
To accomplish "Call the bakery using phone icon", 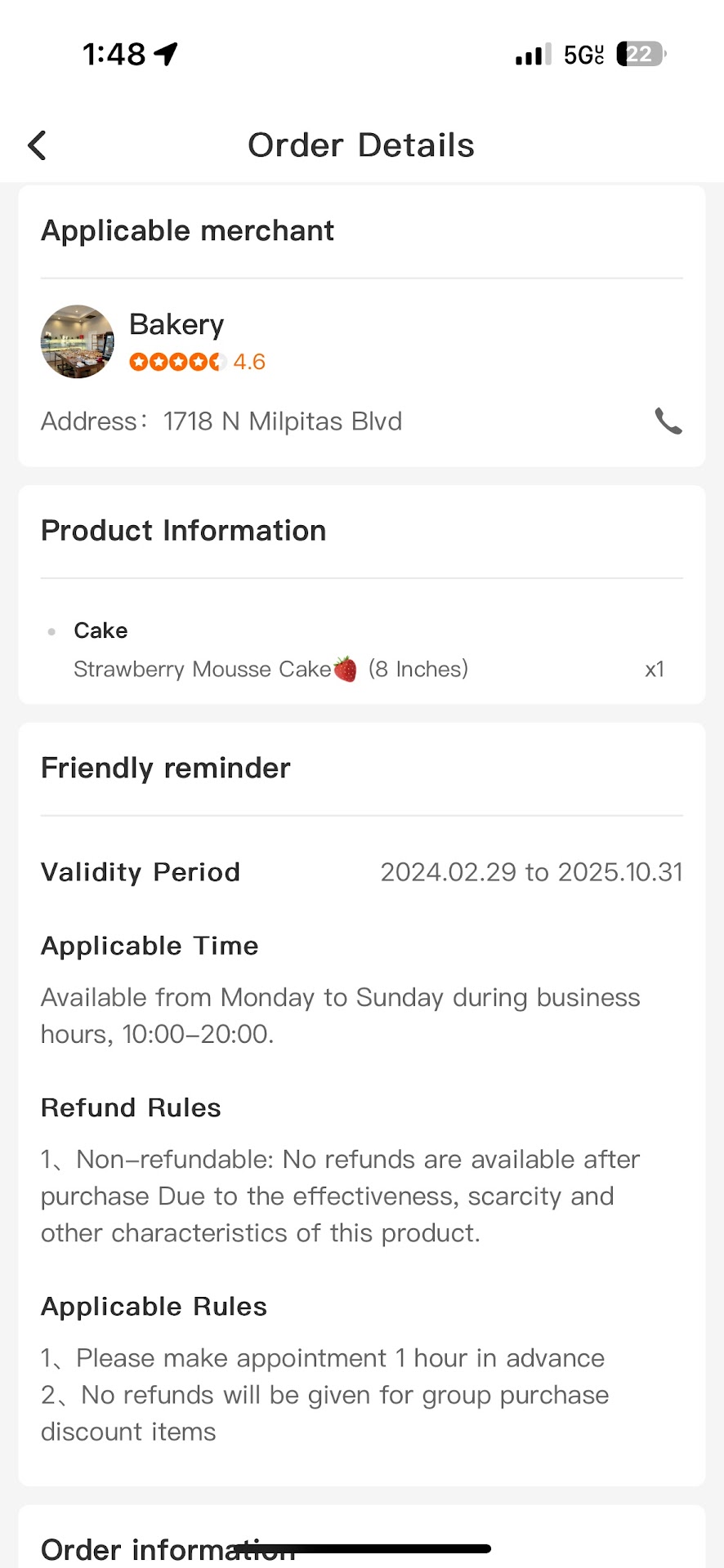I will pyautogui.click(x=668, y=421).
